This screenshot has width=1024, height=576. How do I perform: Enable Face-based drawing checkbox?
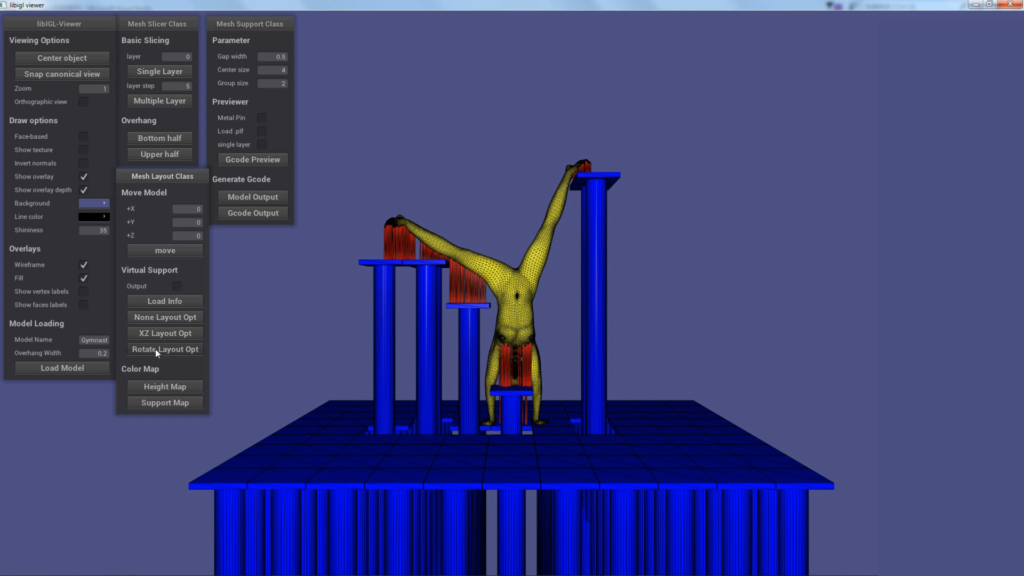pyautogui.click(x=84, y=136)
